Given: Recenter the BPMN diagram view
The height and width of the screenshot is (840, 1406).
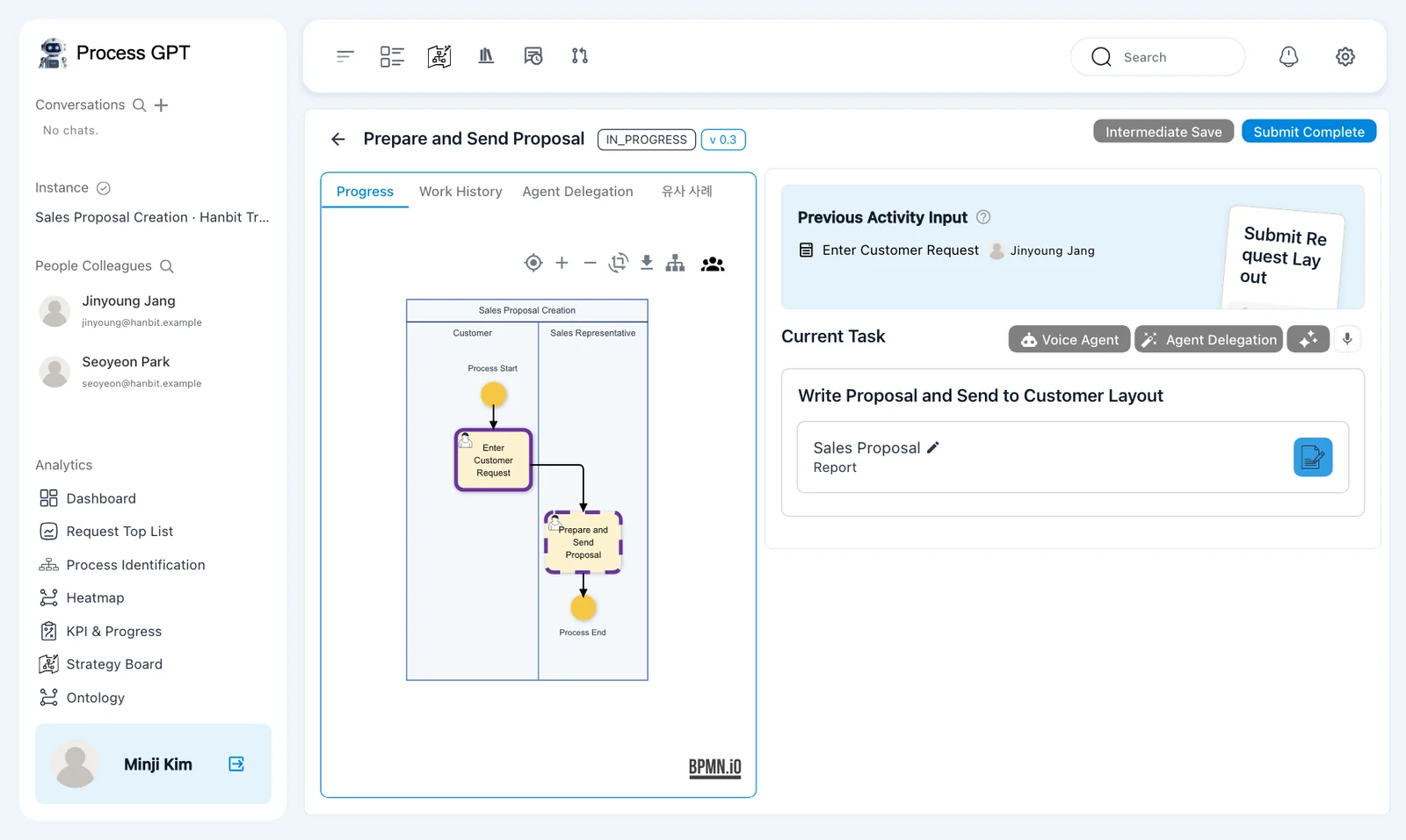Looking at the screenshot, I should pos(533,263).
